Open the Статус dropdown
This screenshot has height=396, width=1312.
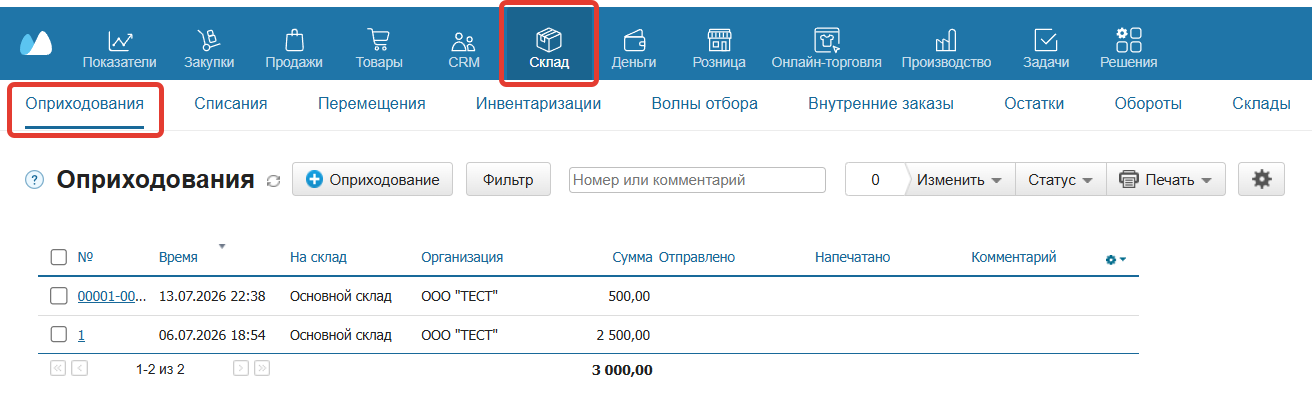(x=1061, y=180)
